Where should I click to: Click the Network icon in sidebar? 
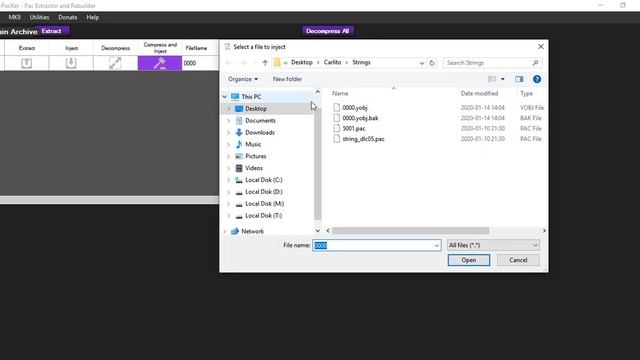pos(235,231)
